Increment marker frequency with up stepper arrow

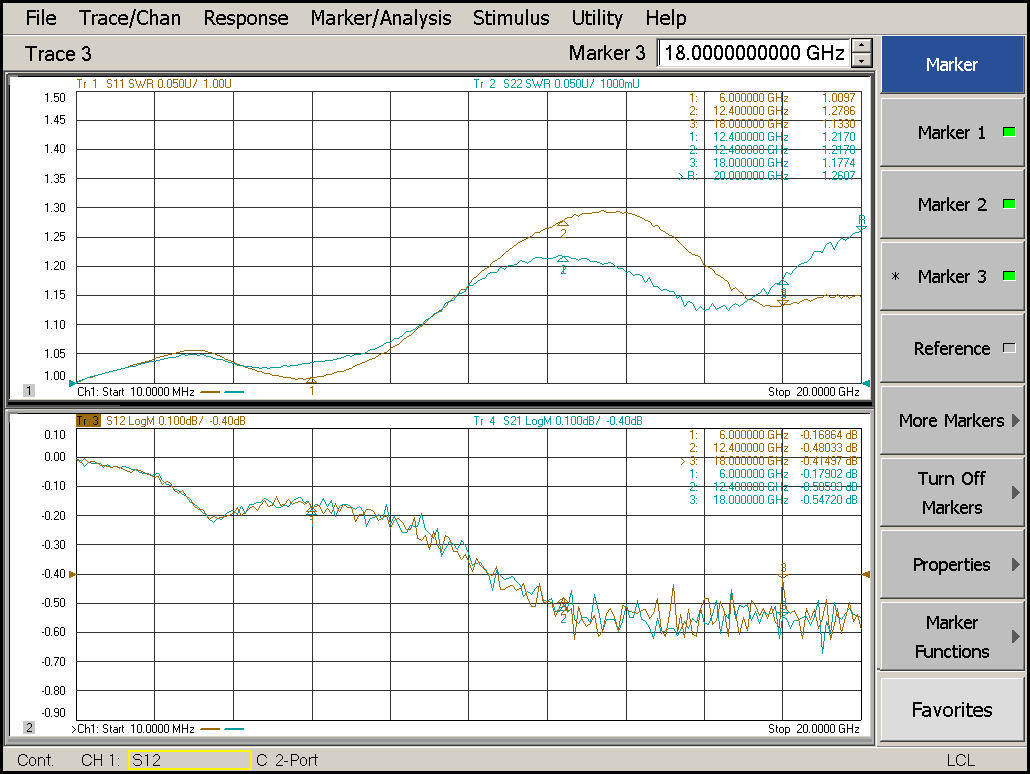click(862, 46)
